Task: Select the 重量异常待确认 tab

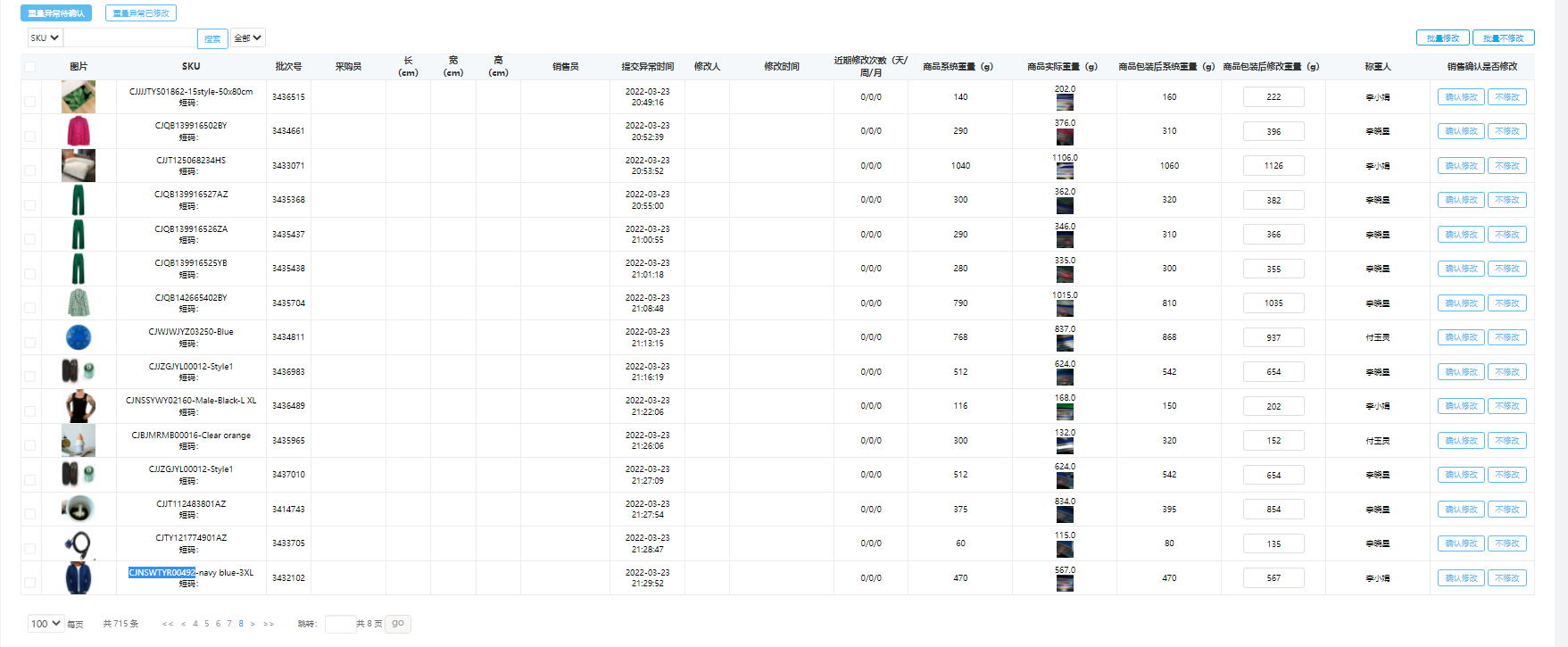Action: 56,13
